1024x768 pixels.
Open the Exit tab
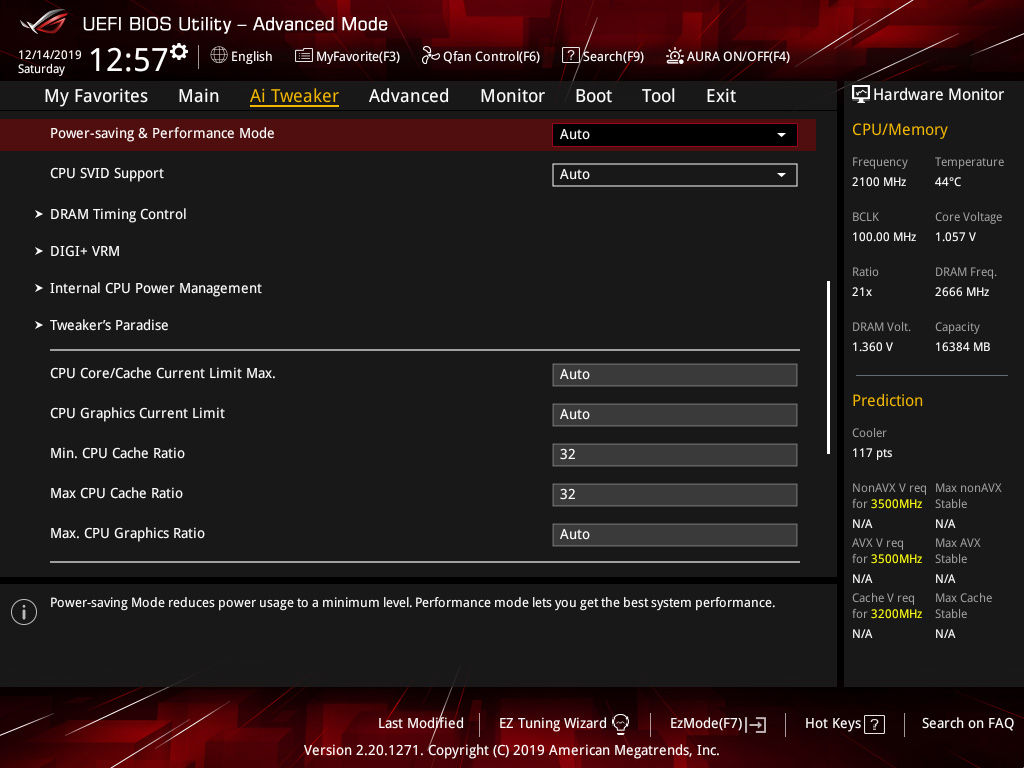[721, 96]
